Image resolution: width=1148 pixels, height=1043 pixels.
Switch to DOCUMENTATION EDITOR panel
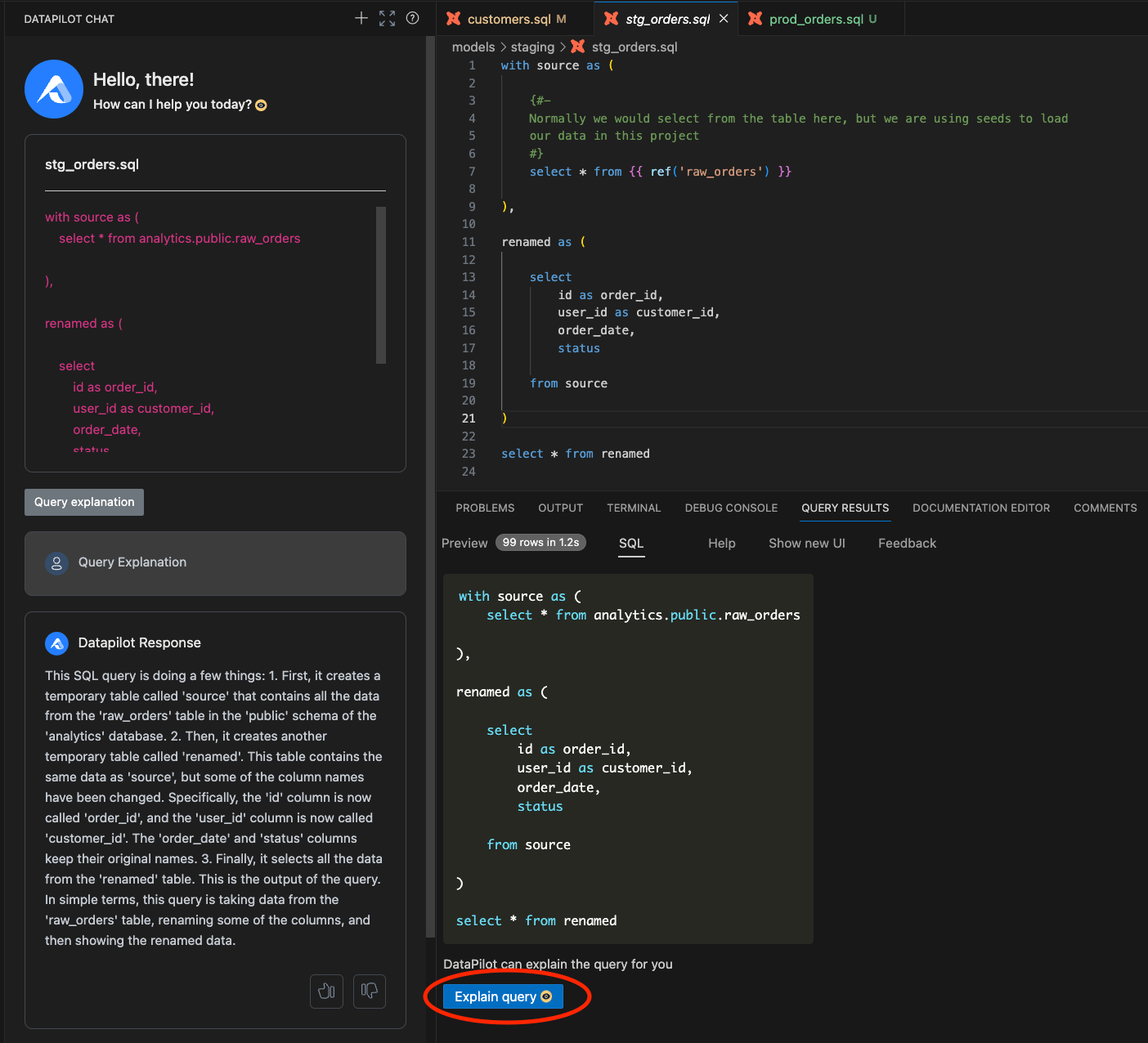[981, 508]
